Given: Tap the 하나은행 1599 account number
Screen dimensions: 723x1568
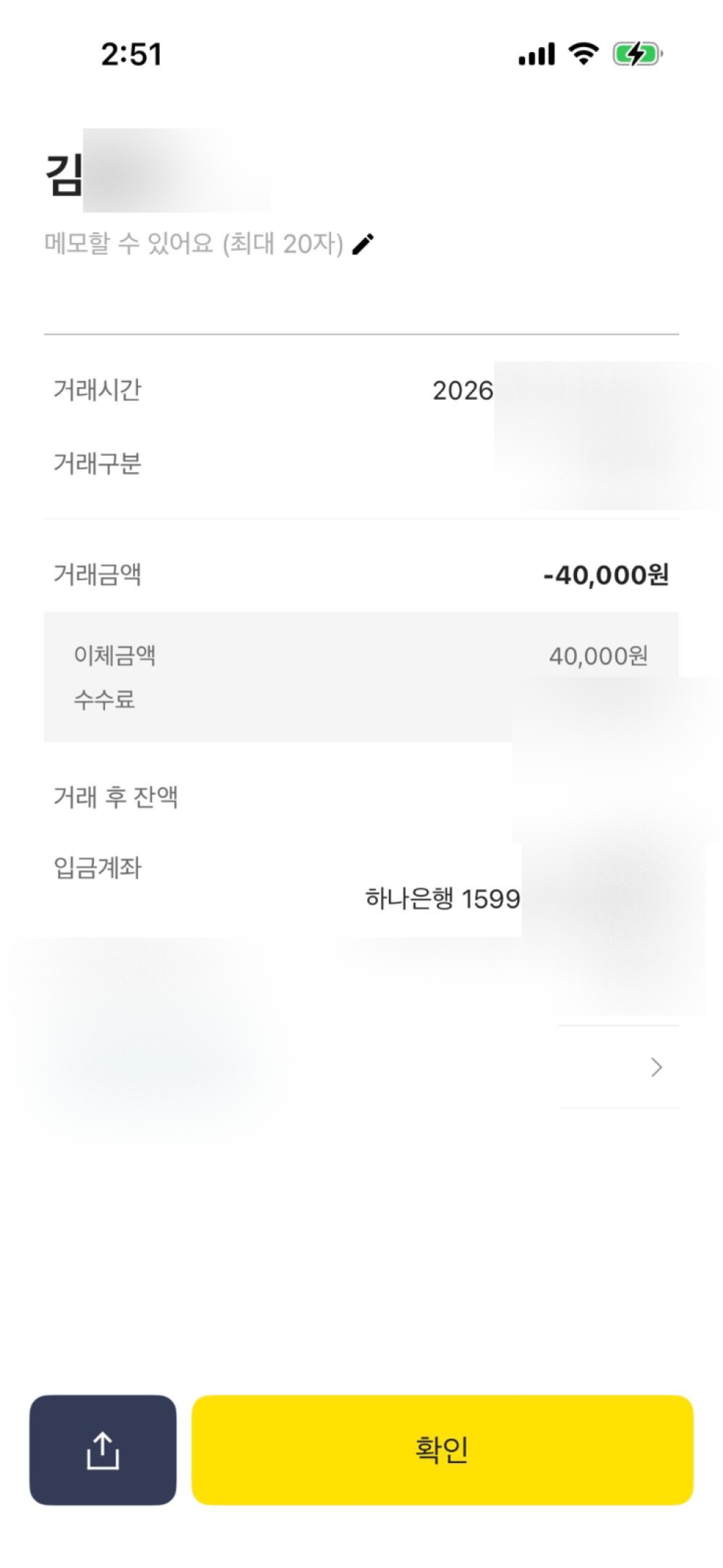Looking at the screenshot, I should (442, 899).
